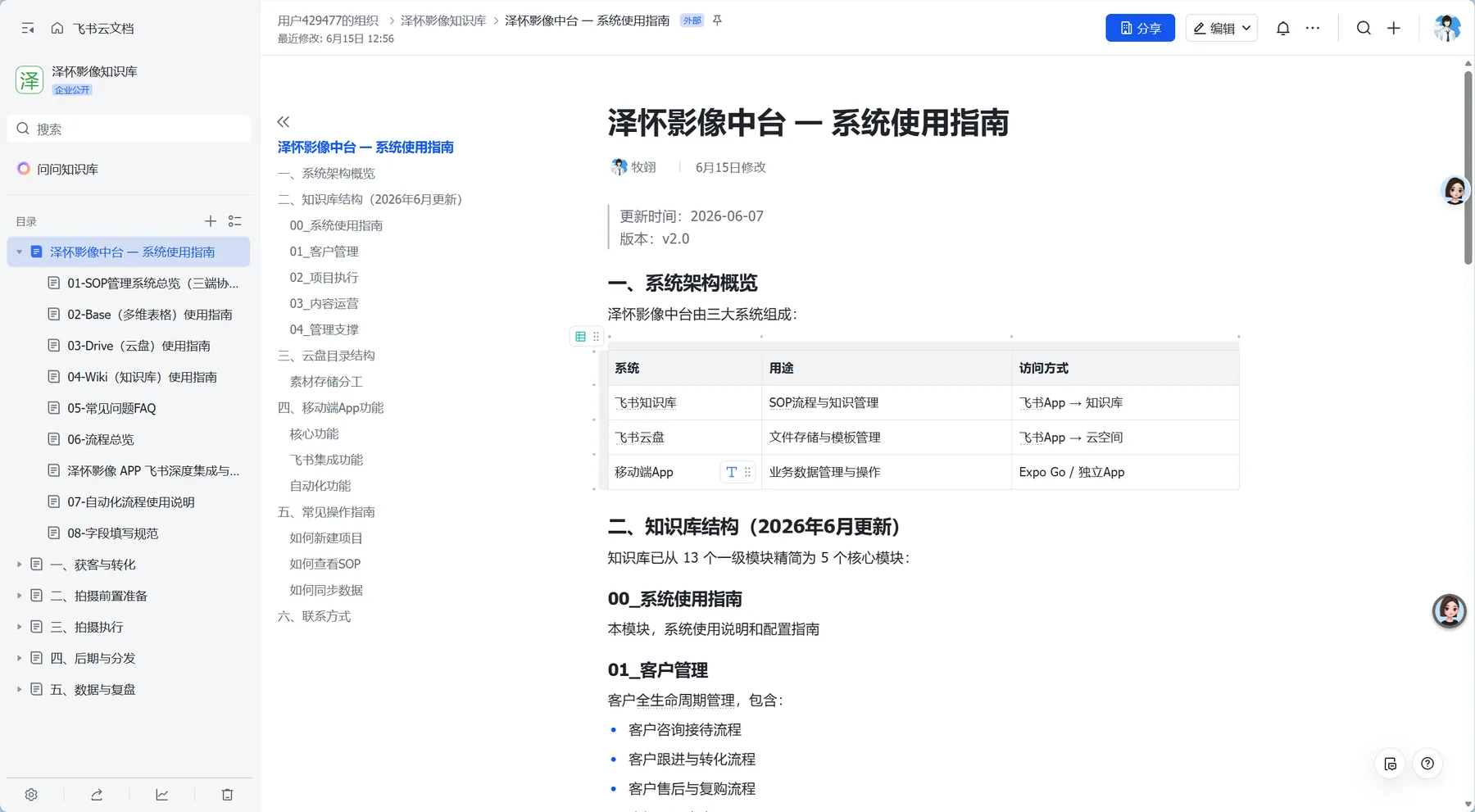Image resolution: width=1475 pixels, height=812 pixels.
Task: Jump to outline item 六、联系方式
Action: point(314,616)
